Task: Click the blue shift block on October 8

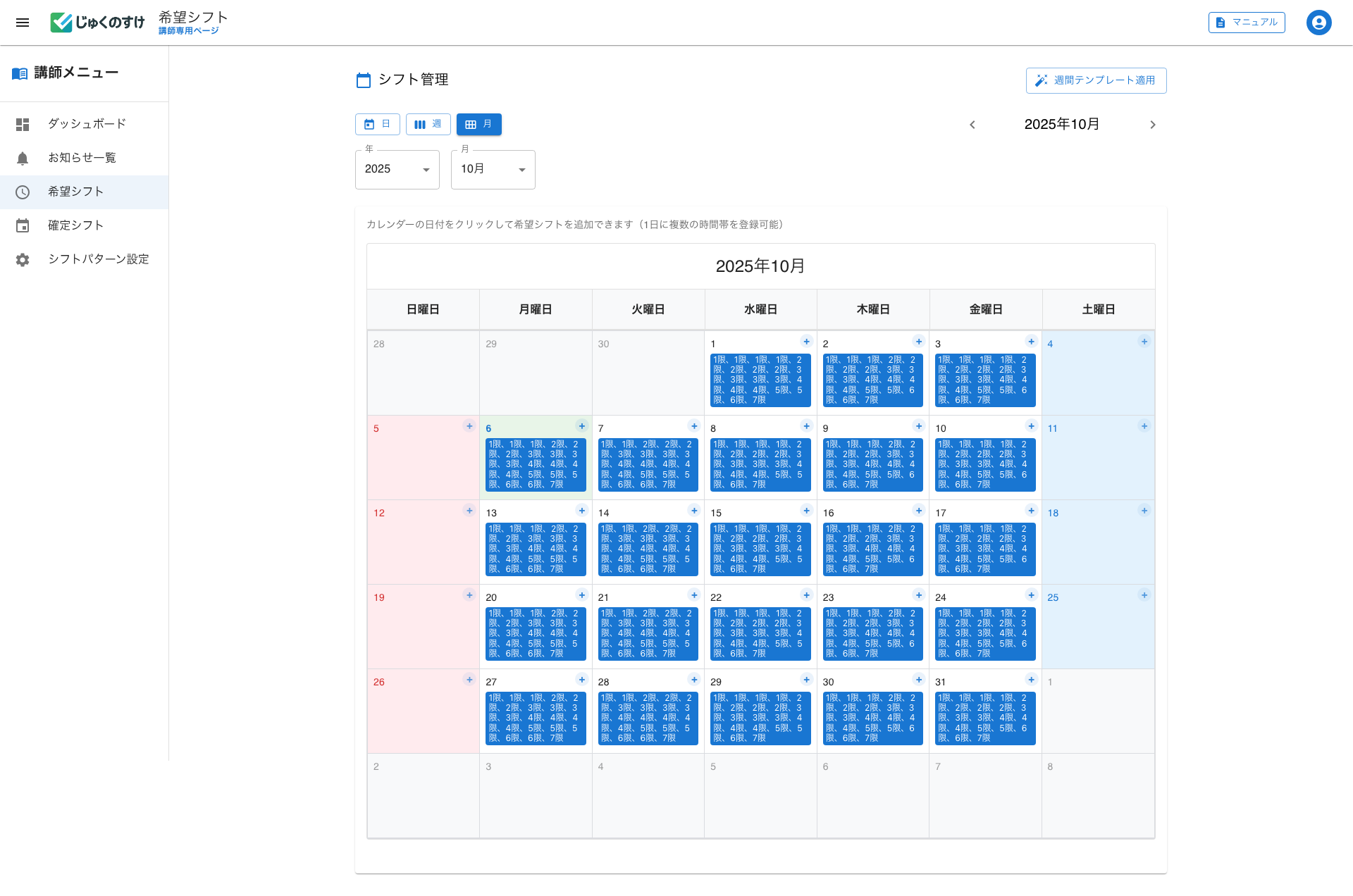Action: tap(760, 464)
